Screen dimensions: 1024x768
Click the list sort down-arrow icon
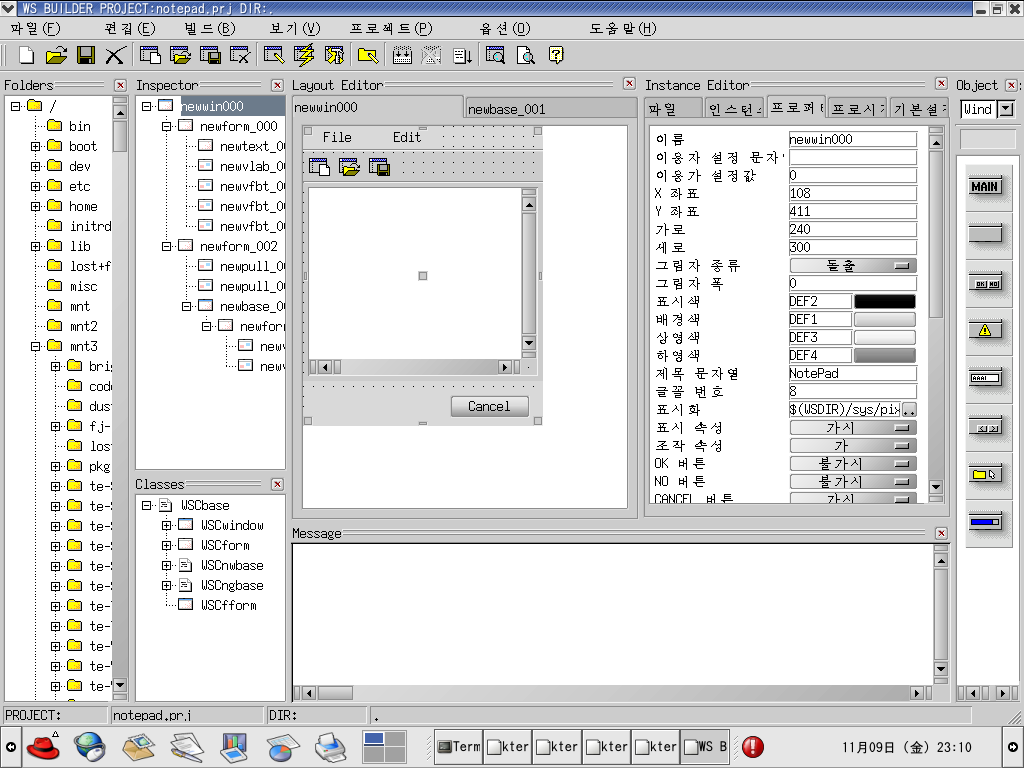point(462,56)
